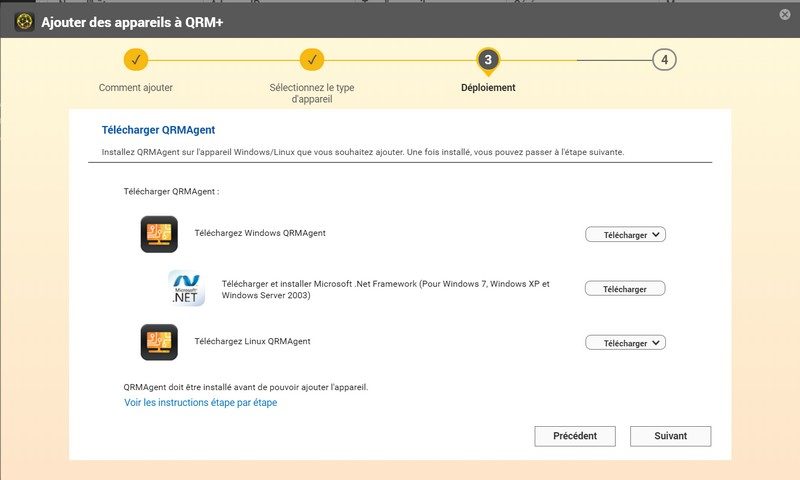The width and height of the screenshot is (800, 480).
Task: Click Téléchargez Windows QRMAgent text
Action: coord(260,233)
